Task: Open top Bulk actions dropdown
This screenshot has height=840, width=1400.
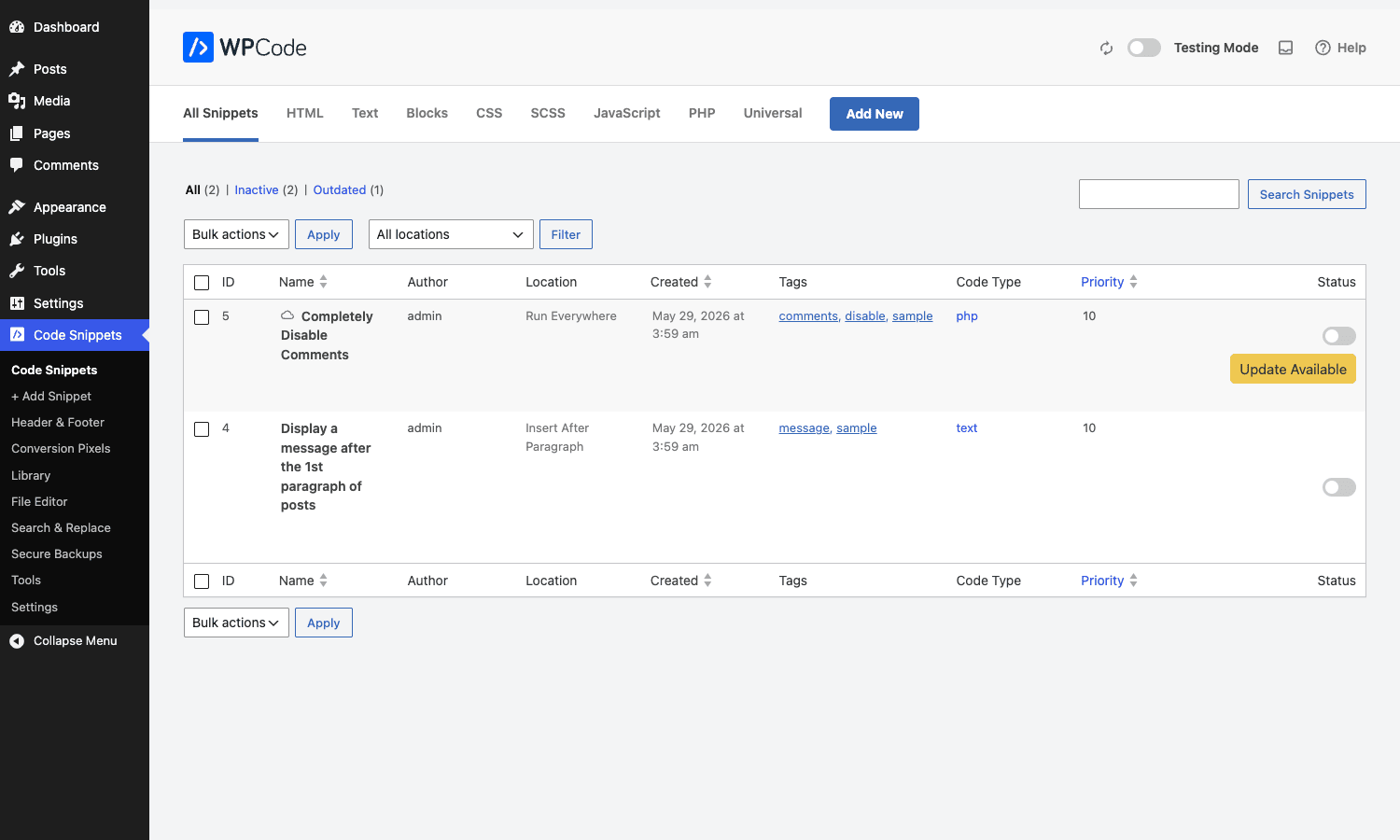Action: tap(236, 234)
